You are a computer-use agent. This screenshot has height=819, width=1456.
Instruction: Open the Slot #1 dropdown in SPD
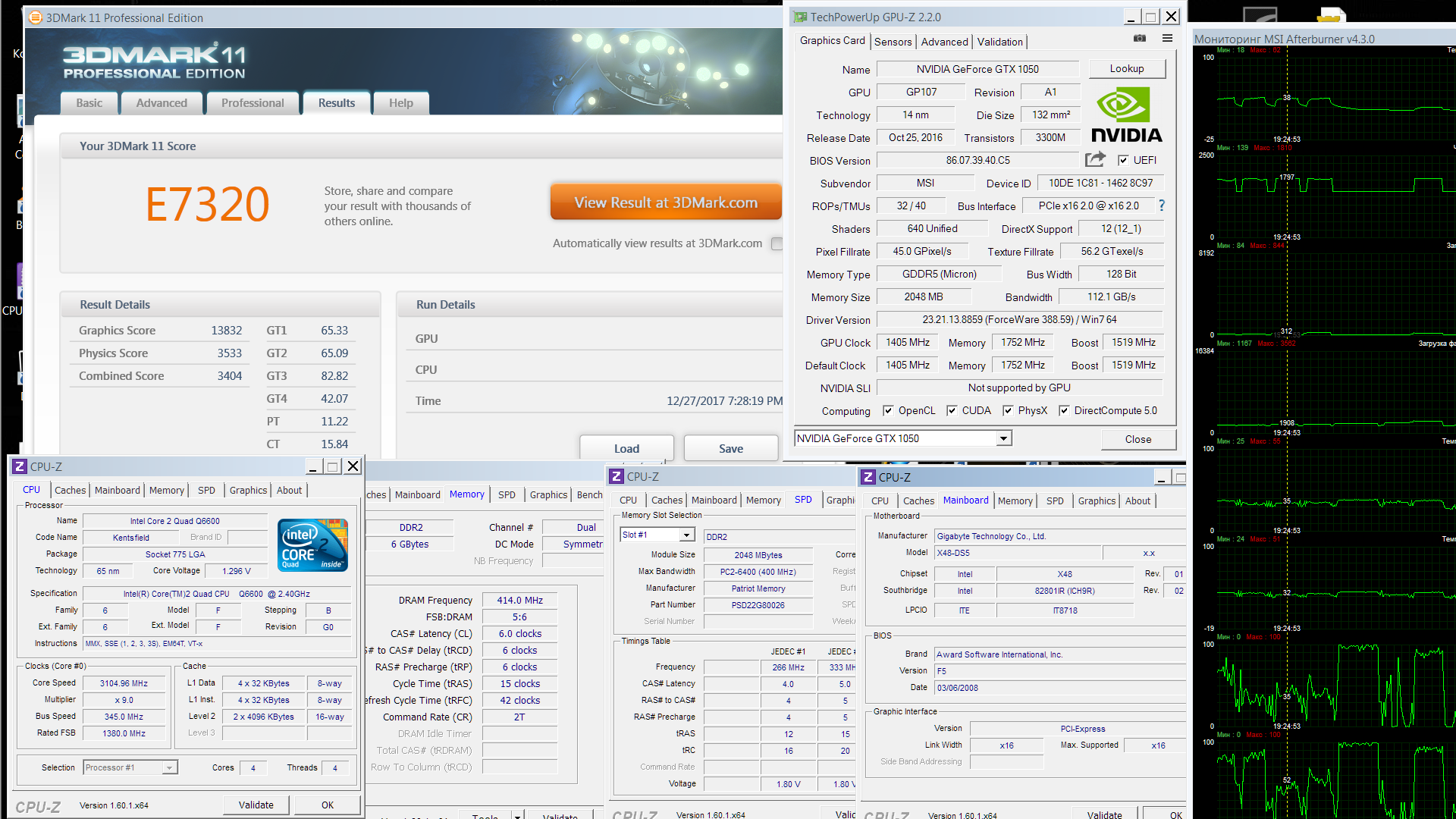[686, 535]
